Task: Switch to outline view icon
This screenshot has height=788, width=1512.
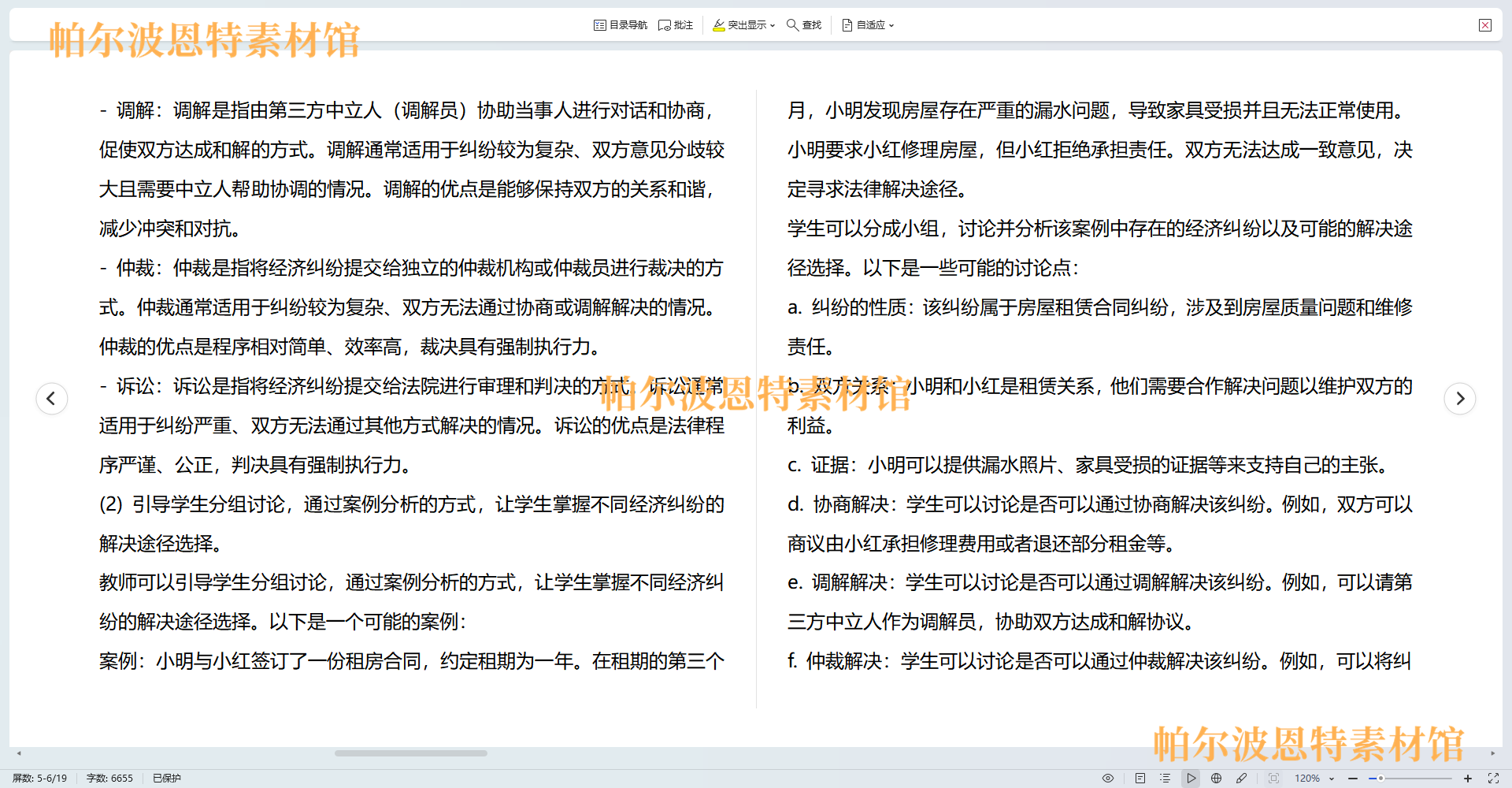Action: [x=1165, y=778]
